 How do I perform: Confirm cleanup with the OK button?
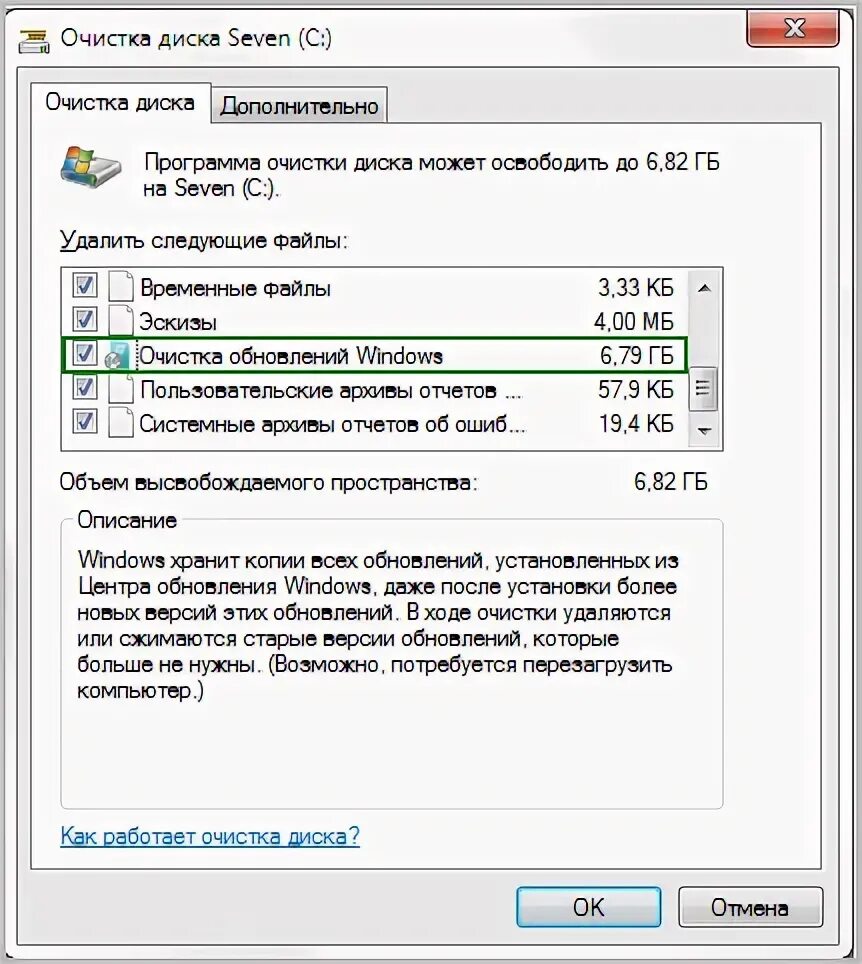click(x=588, y=907)
